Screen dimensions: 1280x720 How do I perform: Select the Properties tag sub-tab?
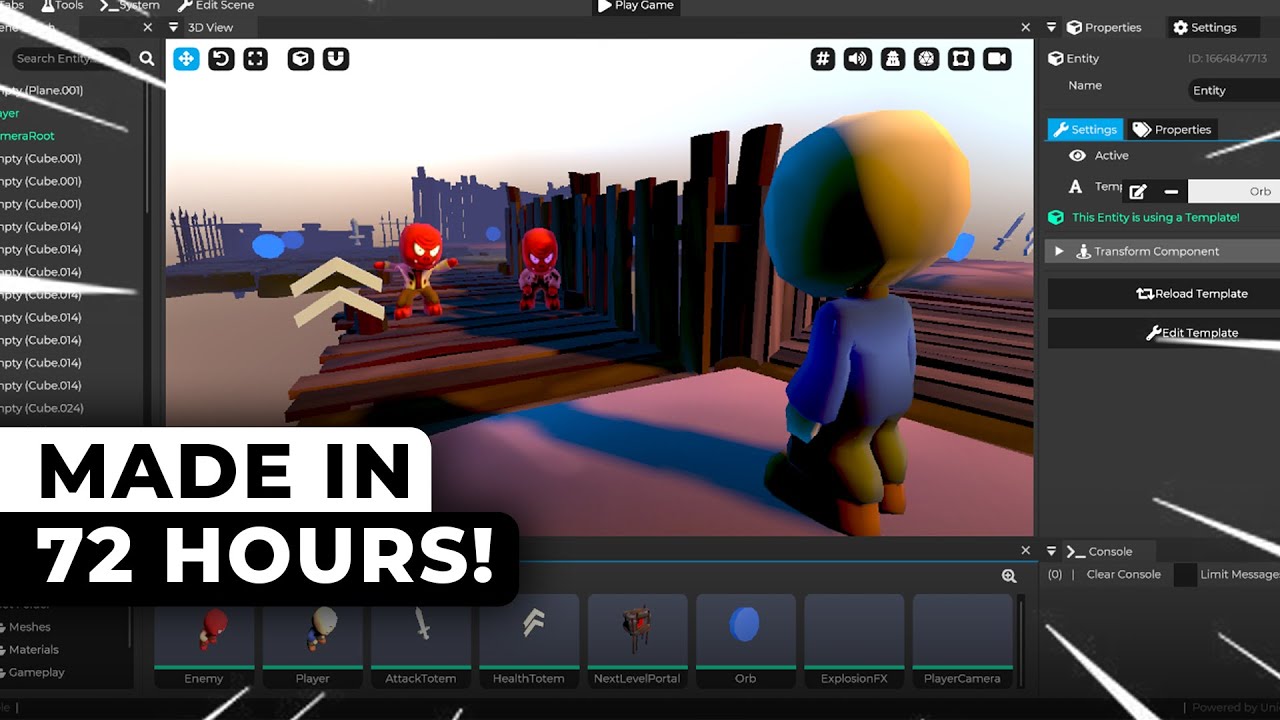tap(1171, 129)
